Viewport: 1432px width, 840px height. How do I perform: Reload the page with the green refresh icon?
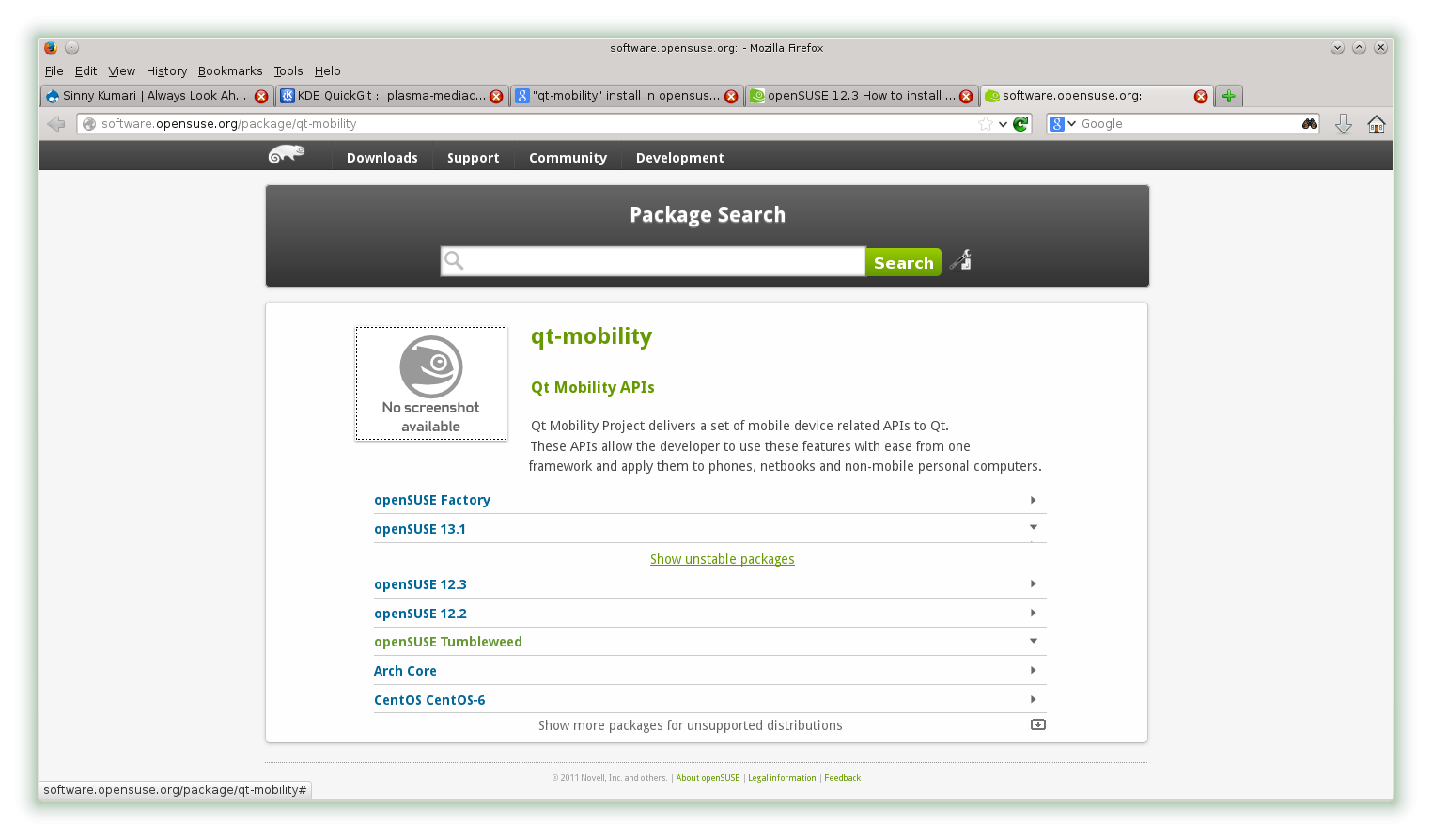click(x=1020, y=124)
